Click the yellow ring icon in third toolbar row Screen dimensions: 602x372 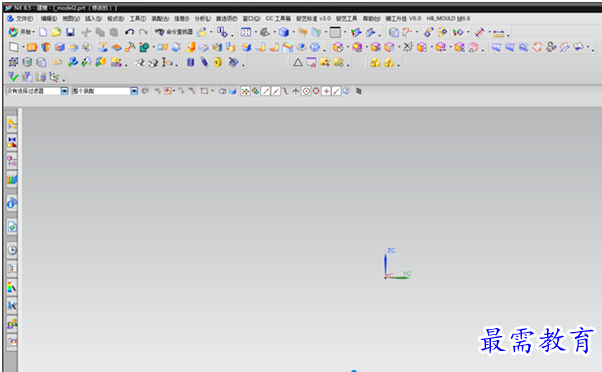click(218, 62)
